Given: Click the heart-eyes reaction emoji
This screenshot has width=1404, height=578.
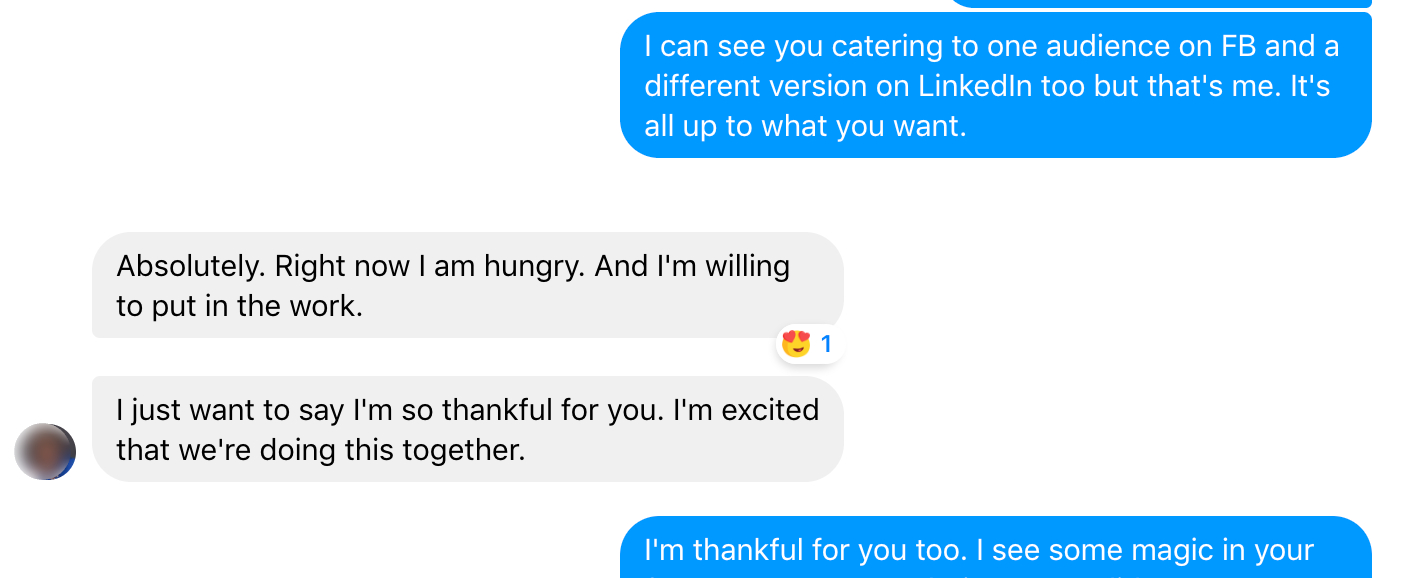Looking at the screenshot, I should coord(795,345).
